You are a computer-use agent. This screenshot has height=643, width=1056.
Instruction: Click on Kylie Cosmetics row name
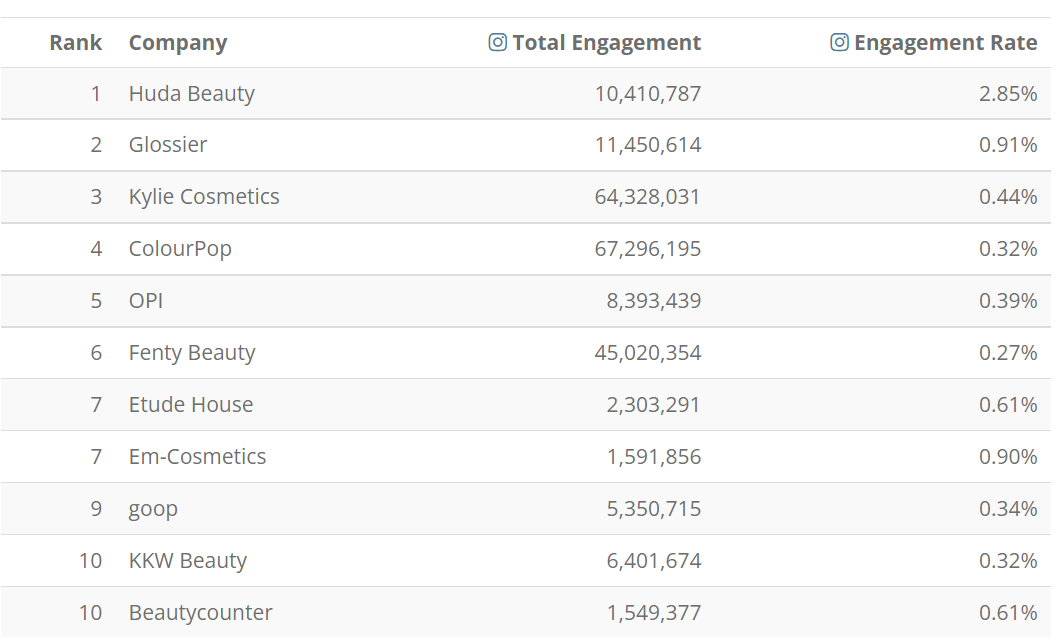(204, 197)
